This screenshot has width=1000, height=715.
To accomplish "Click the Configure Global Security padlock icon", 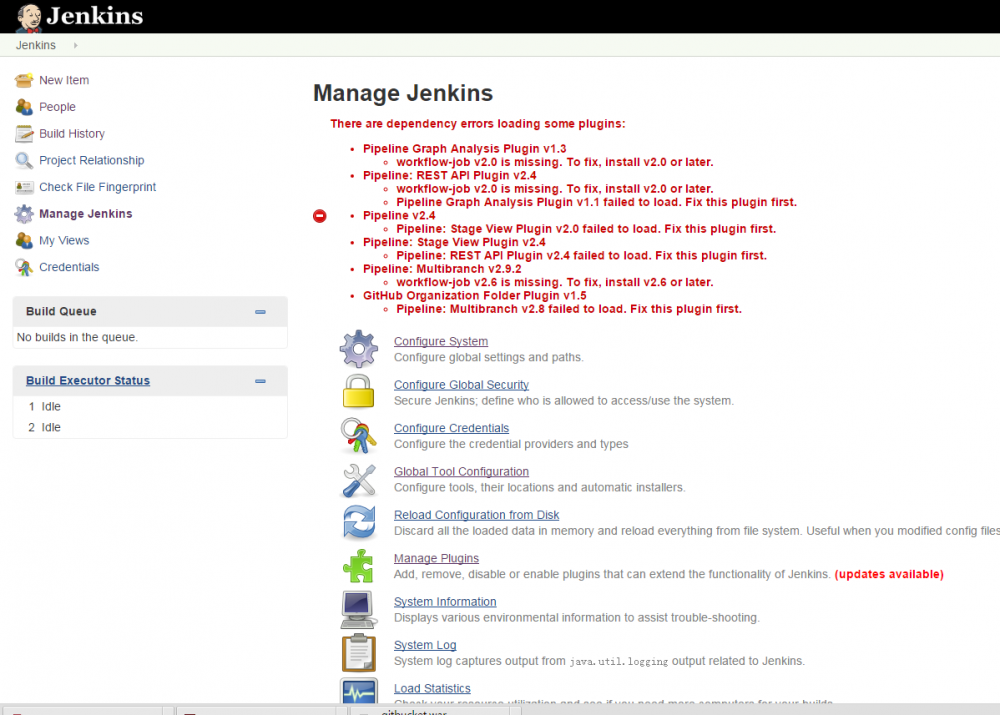I will click(358, 392).
